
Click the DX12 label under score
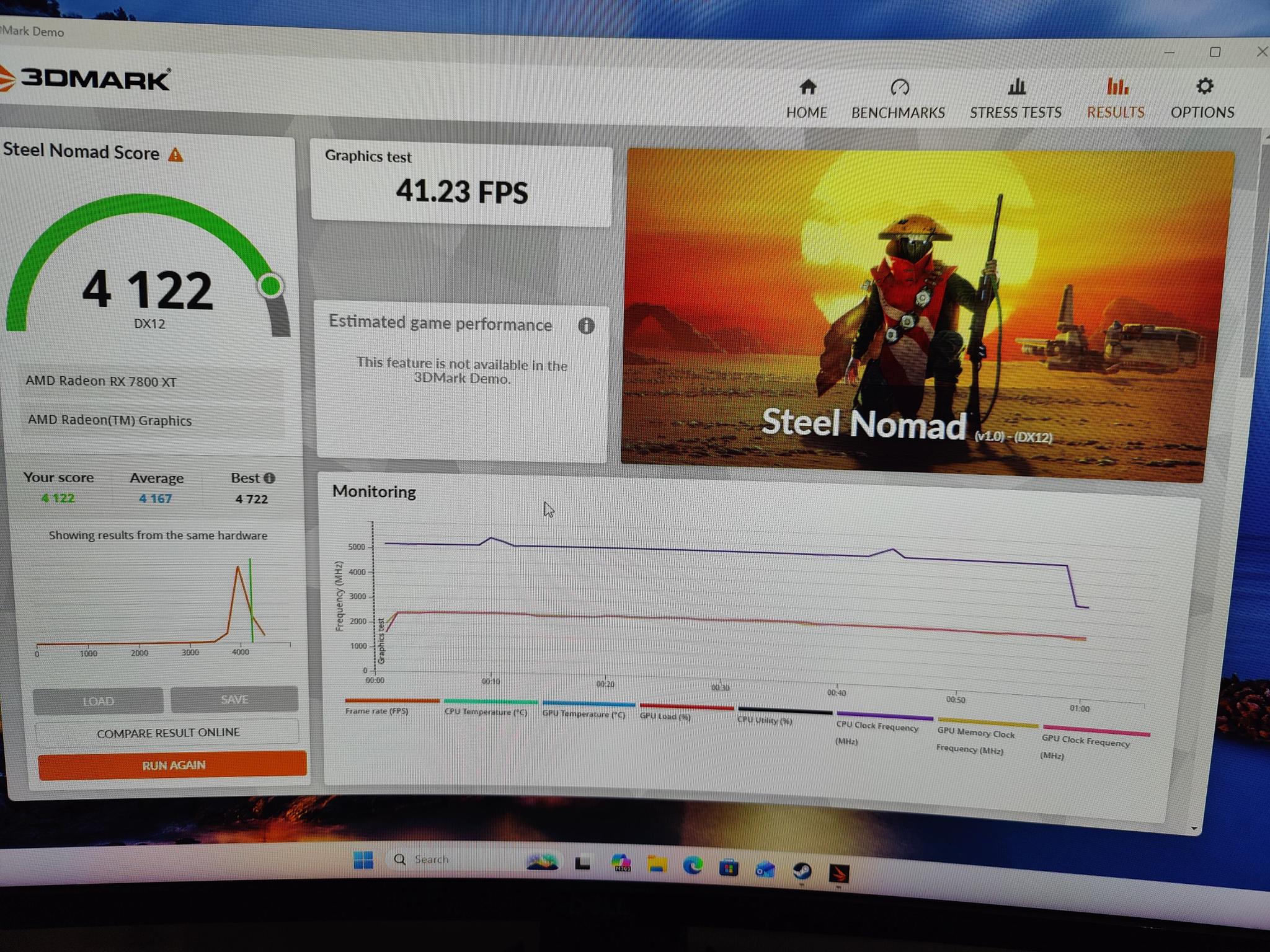pyautogui.click(x=149, y=324)
